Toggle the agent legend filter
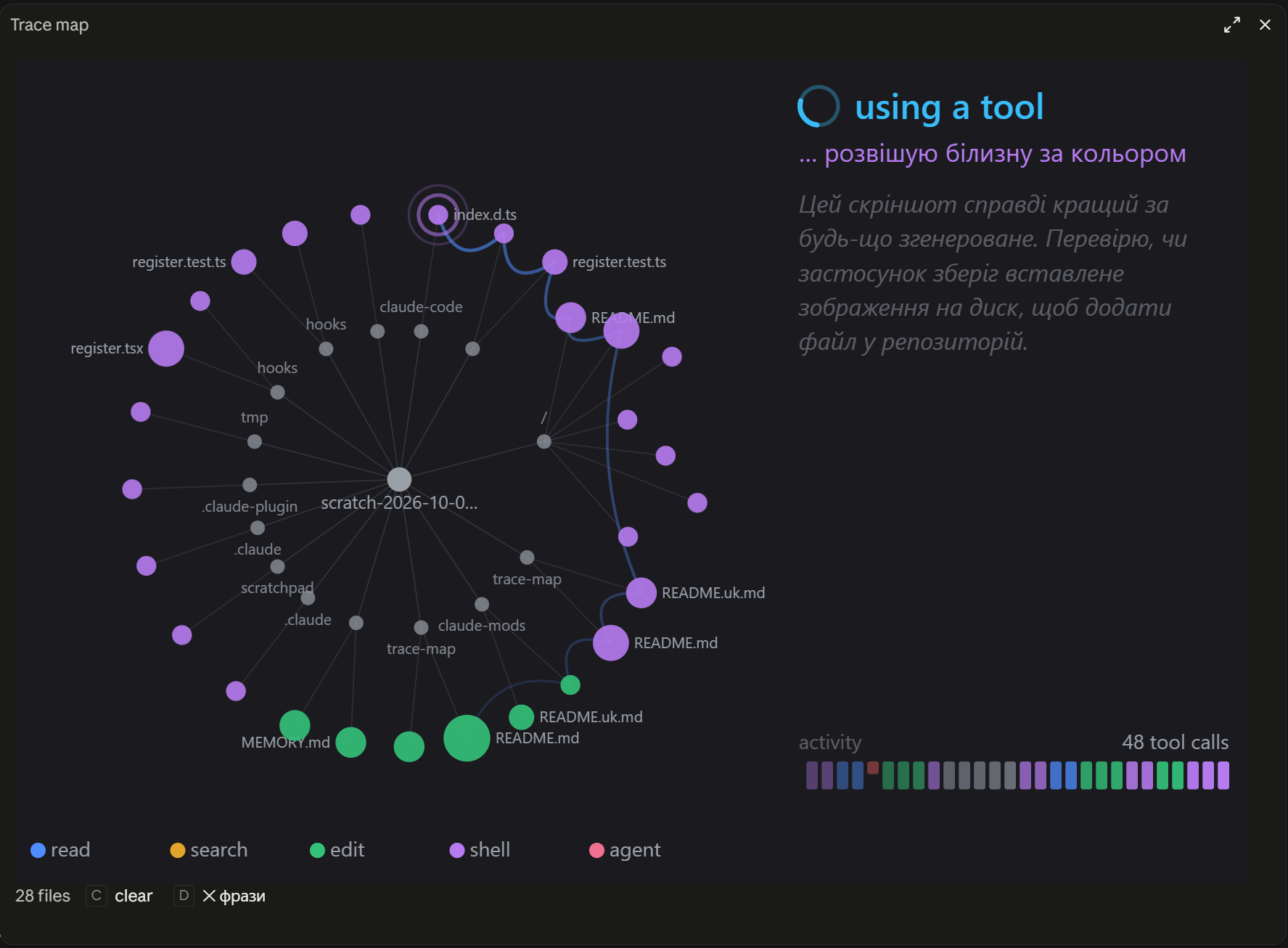The image size is (1288, 948). (625, 850)
